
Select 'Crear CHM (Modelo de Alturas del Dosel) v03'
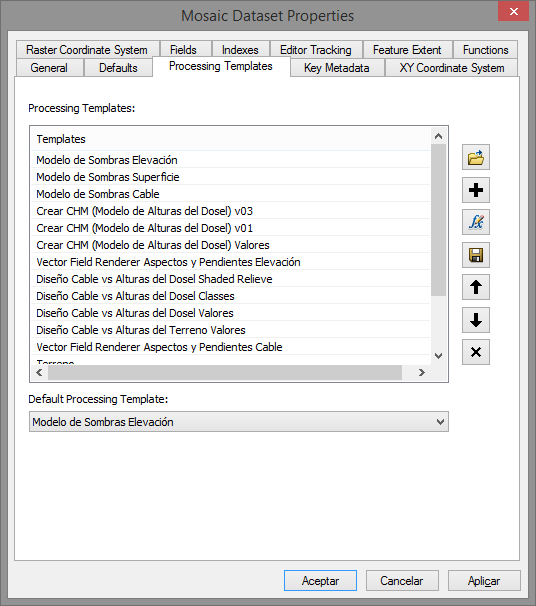[231, 211]
